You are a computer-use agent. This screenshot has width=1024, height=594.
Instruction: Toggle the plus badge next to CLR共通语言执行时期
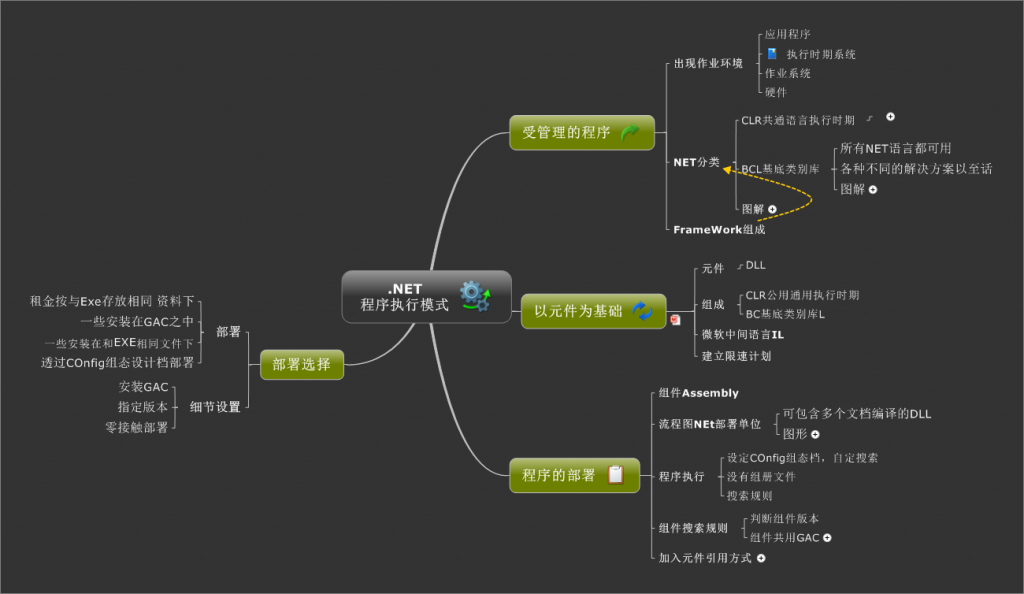click(x=890, y=117)
